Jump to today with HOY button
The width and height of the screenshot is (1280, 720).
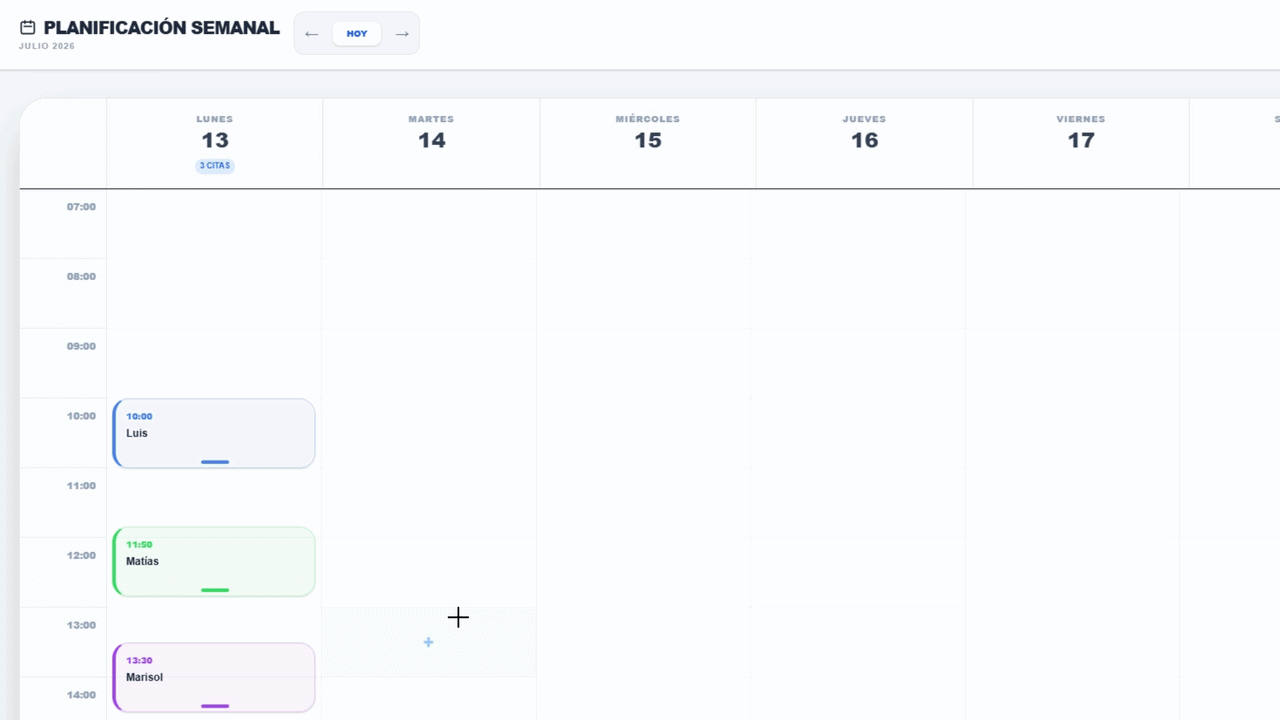(357, 34)
